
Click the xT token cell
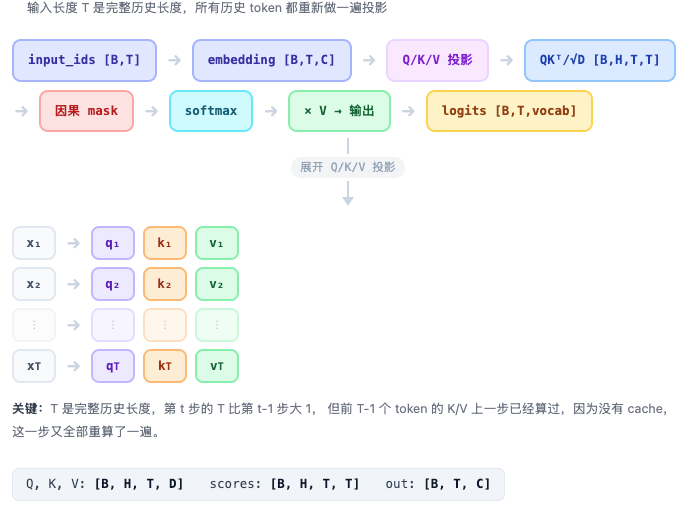point(34,366)
